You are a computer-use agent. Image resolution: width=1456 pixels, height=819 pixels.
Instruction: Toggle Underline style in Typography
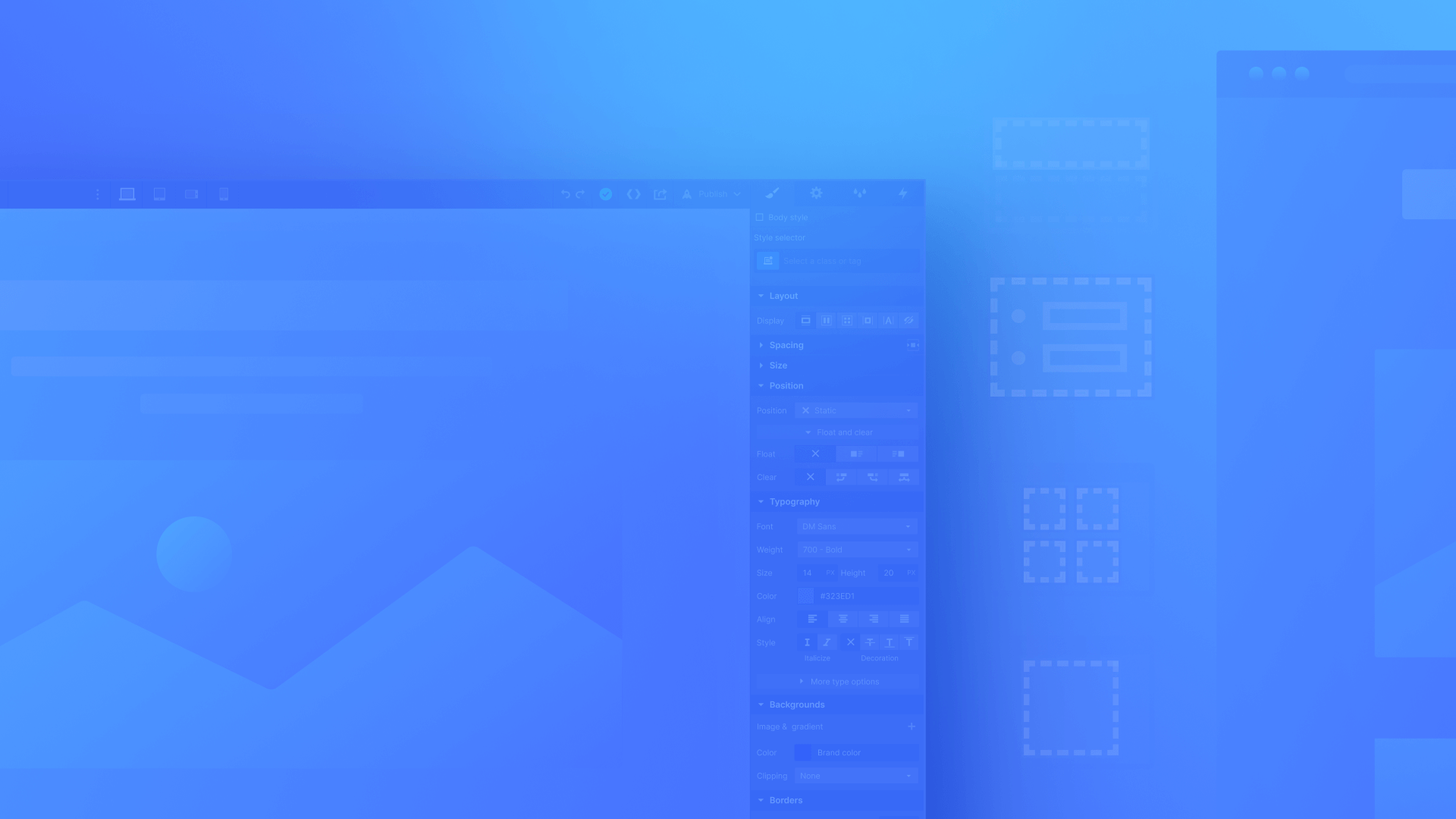[x=889, y=642]
